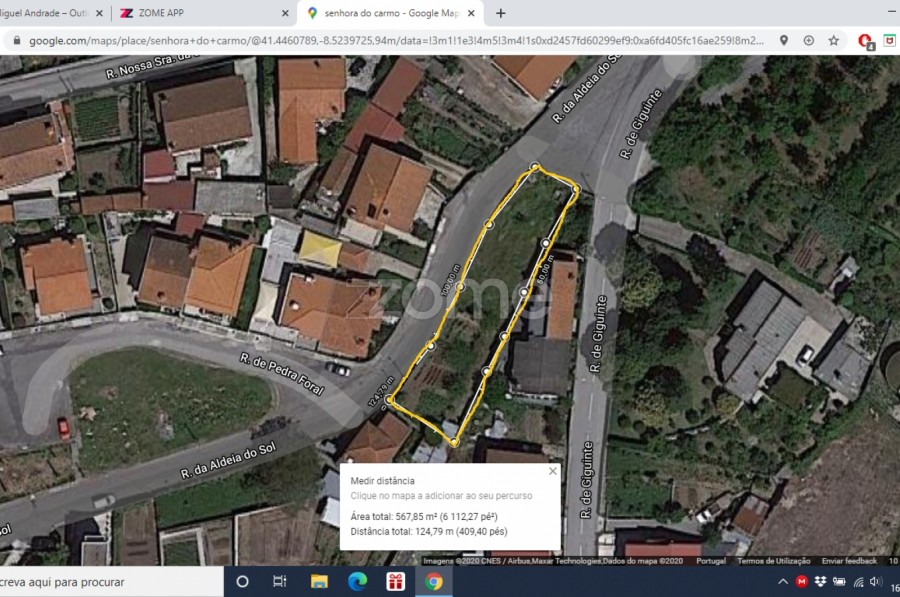Open the Cortana circle on taskbar
This screenshot has width=900, height=597.
pos(242,582)
